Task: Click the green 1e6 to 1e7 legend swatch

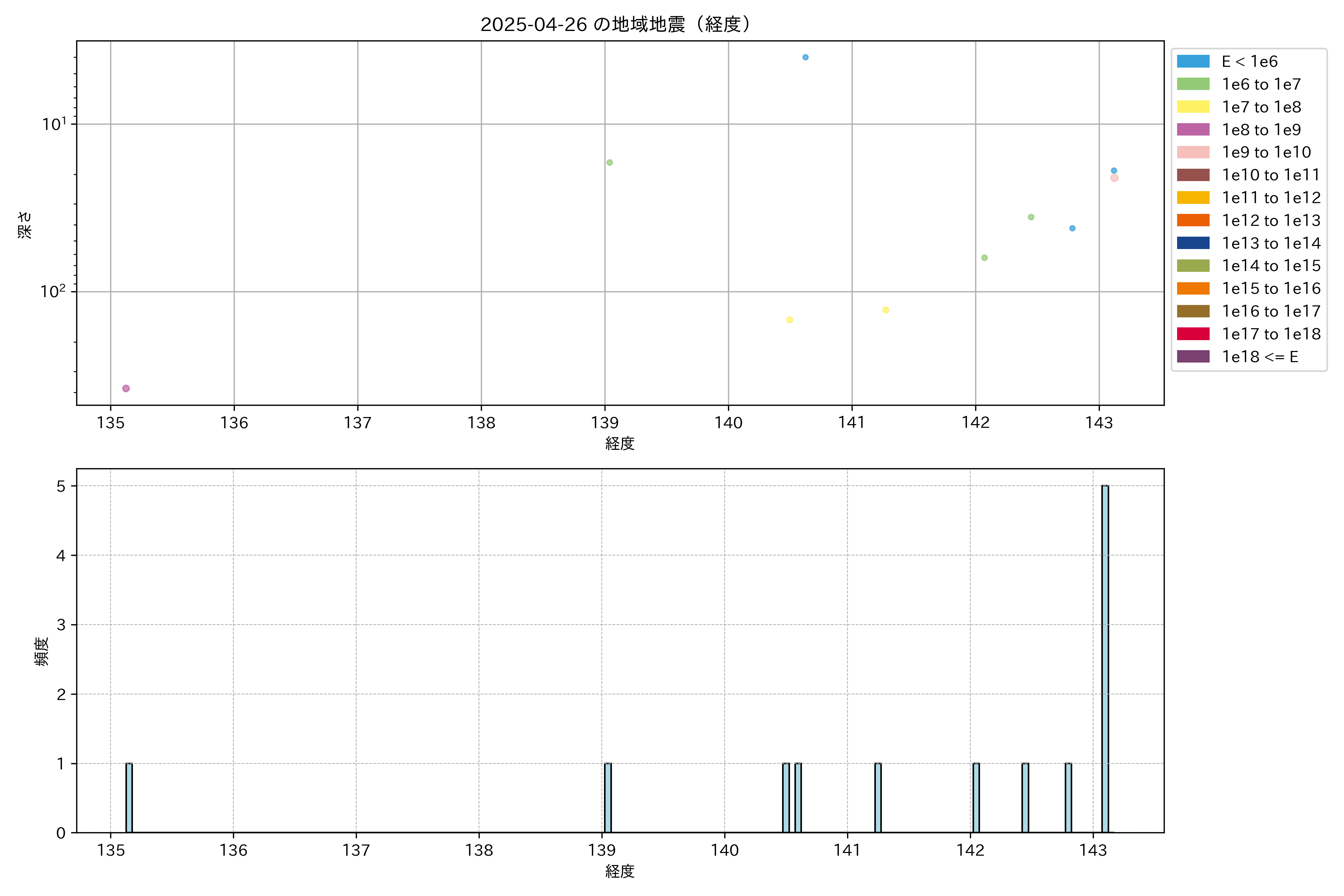Action: pos(1193,84)
